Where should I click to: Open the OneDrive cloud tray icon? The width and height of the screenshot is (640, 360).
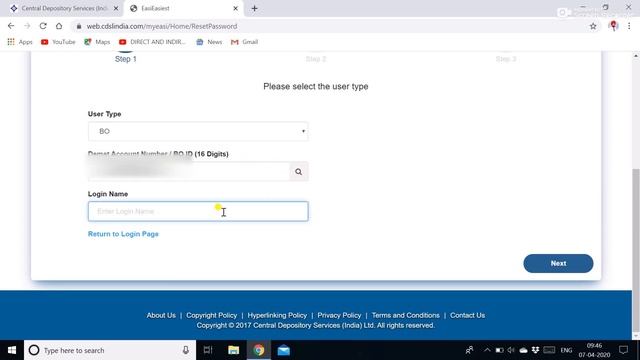523,350
